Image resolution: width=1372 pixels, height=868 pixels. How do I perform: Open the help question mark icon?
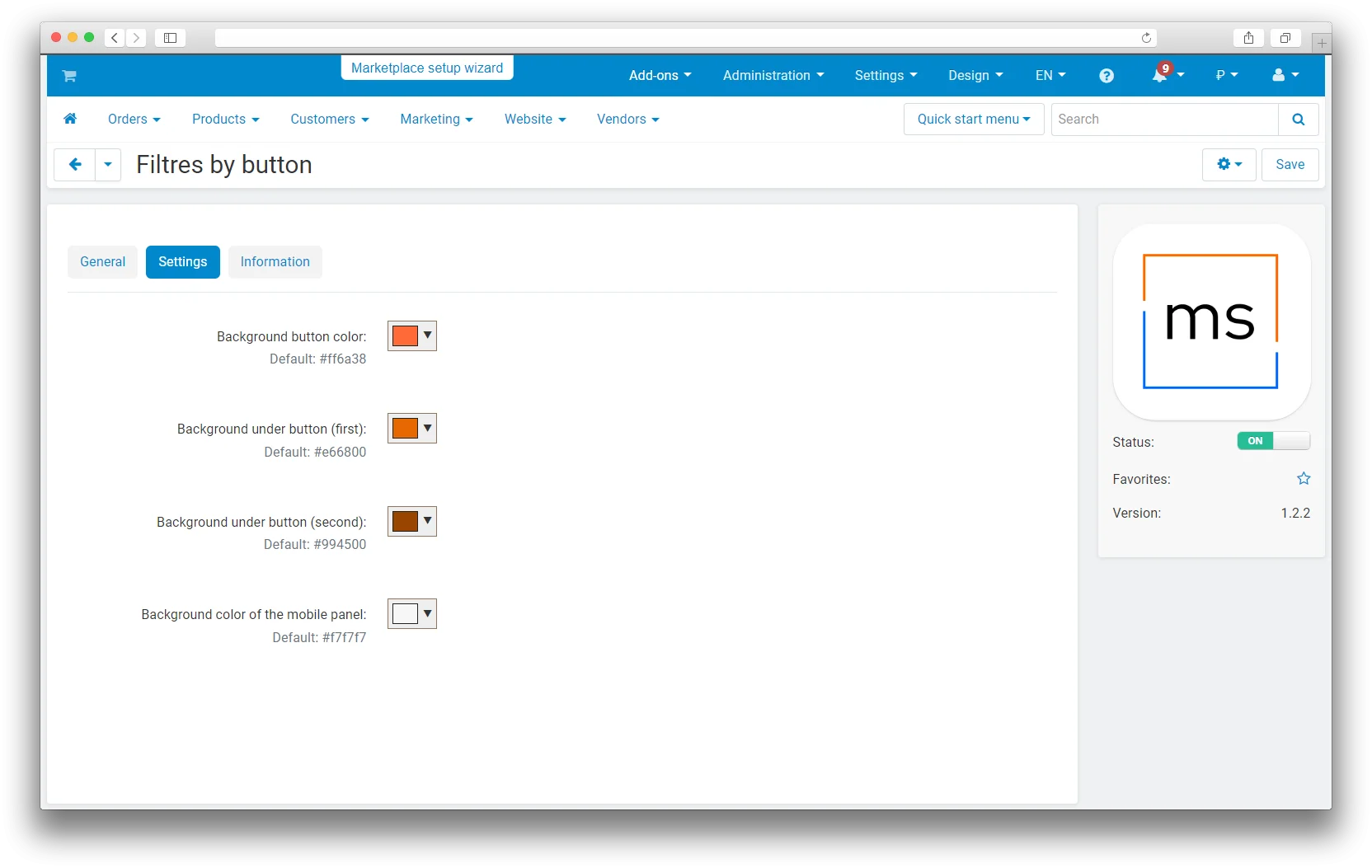1107,76
